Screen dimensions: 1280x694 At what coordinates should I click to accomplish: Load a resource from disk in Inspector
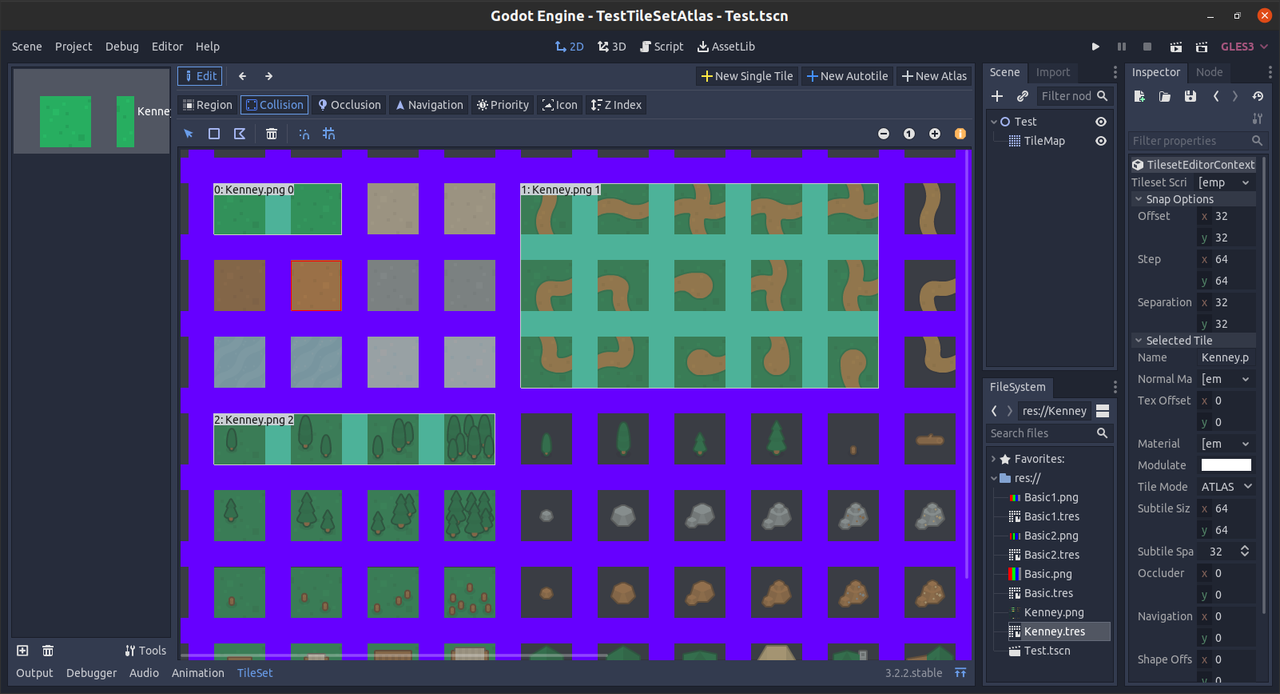point(1165,96)
